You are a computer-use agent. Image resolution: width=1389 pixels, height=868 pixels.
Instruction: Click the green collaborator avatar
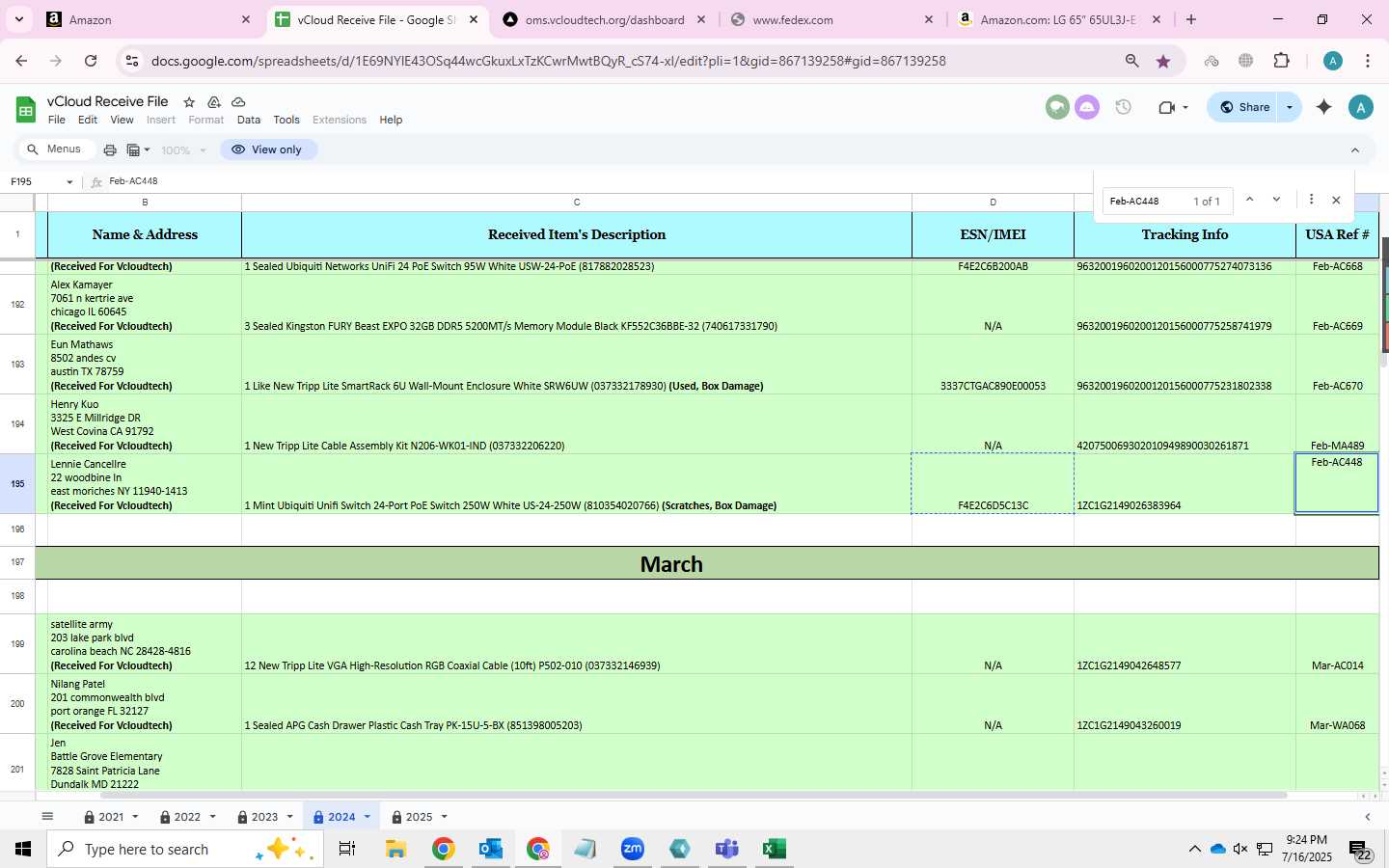1057,107
